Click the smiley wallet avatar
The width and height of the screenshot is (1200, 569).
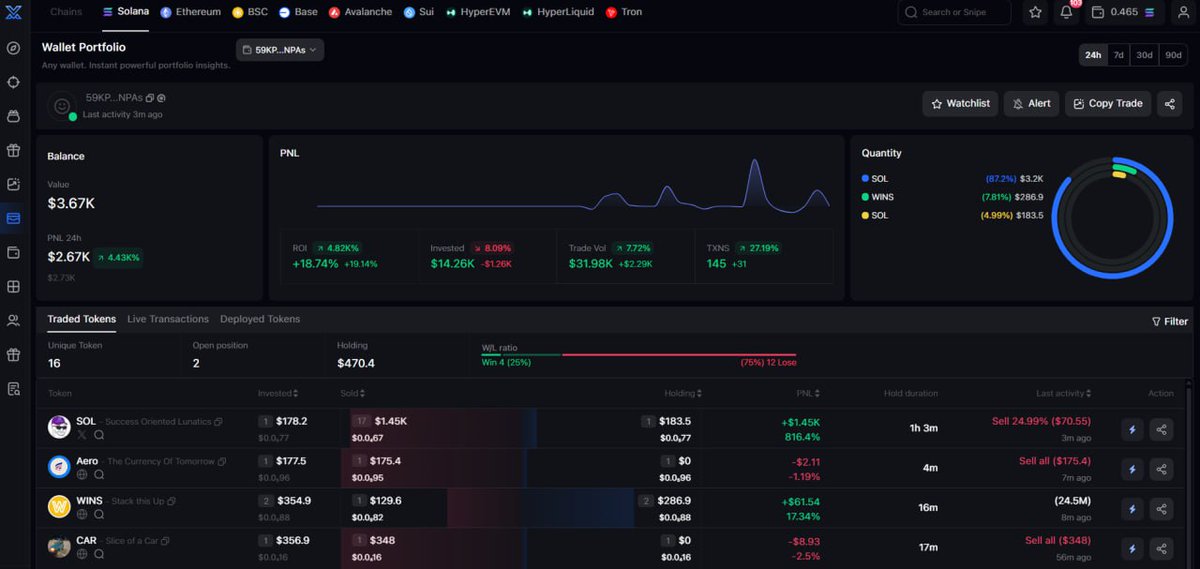62,105
